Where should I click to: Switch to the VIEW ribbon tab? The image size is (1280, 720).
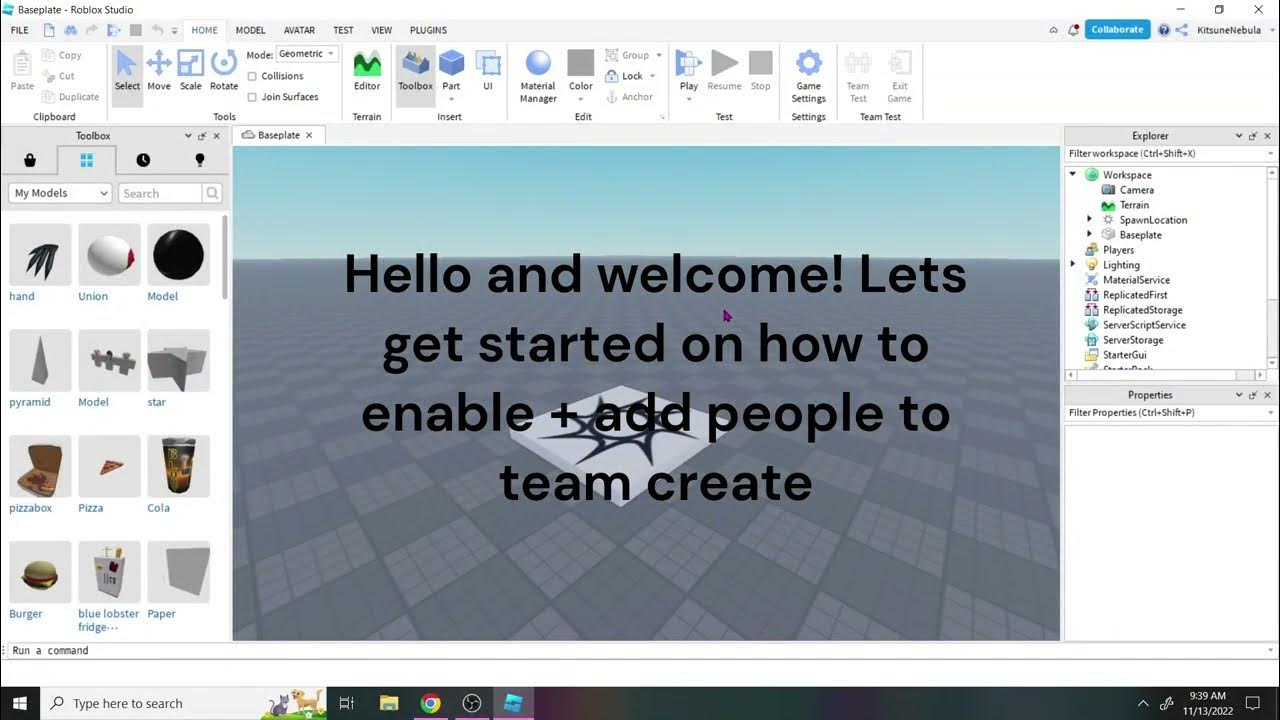click(381, 30)
